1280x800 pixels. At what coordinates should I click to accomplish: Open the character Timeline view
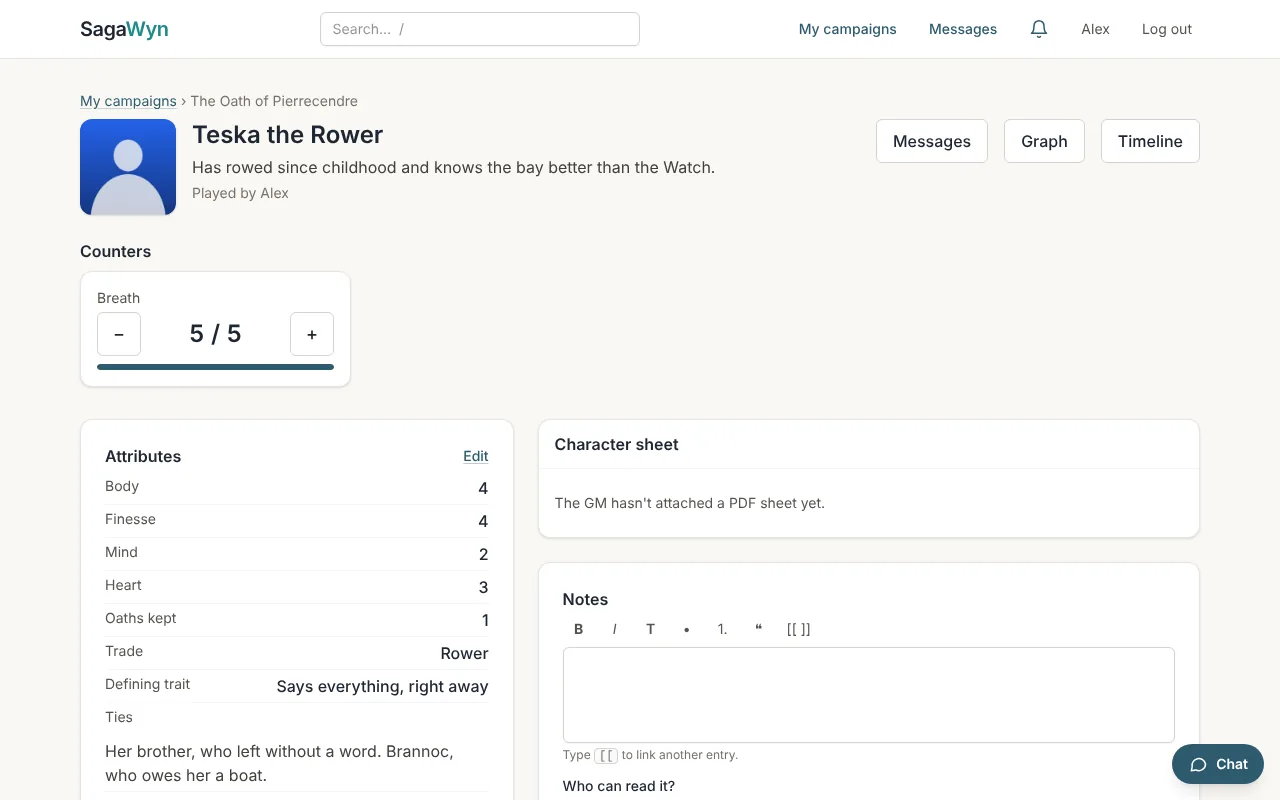coord(1150,141)
